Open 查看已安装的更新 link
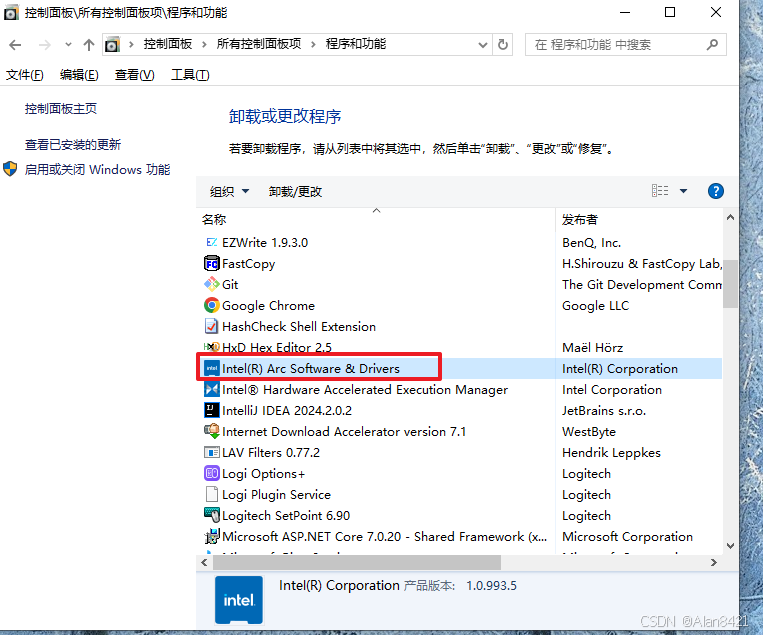This screenshot has width=763, height=635. (x=73, y=145)
